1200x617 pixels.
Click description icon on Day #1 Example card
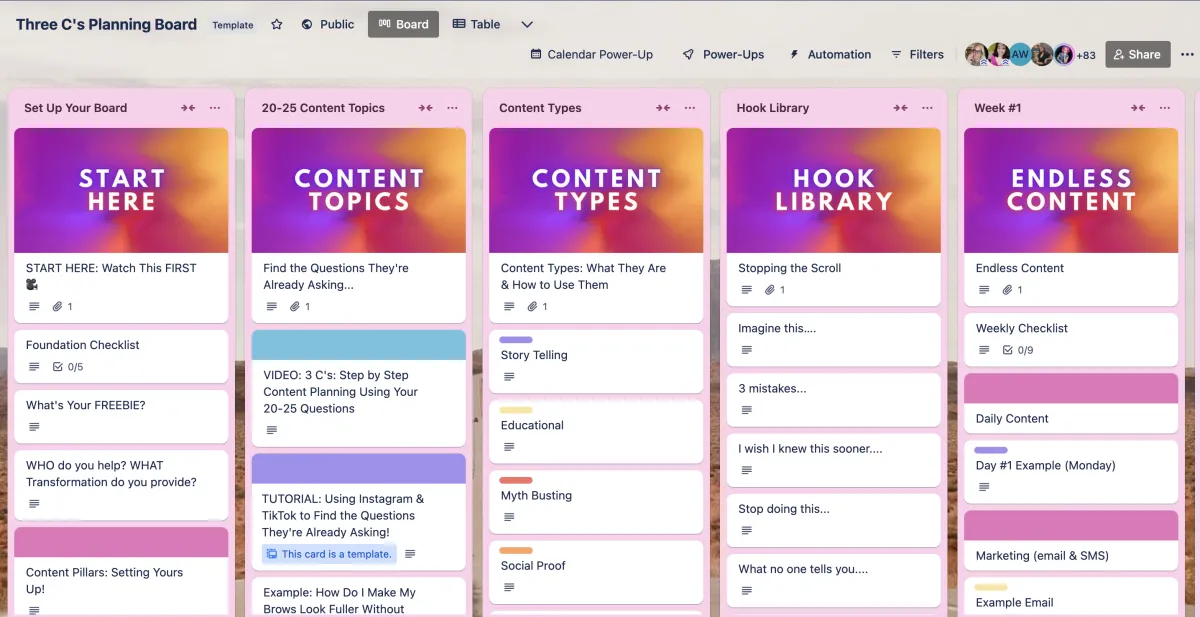[x=985, y=487]
